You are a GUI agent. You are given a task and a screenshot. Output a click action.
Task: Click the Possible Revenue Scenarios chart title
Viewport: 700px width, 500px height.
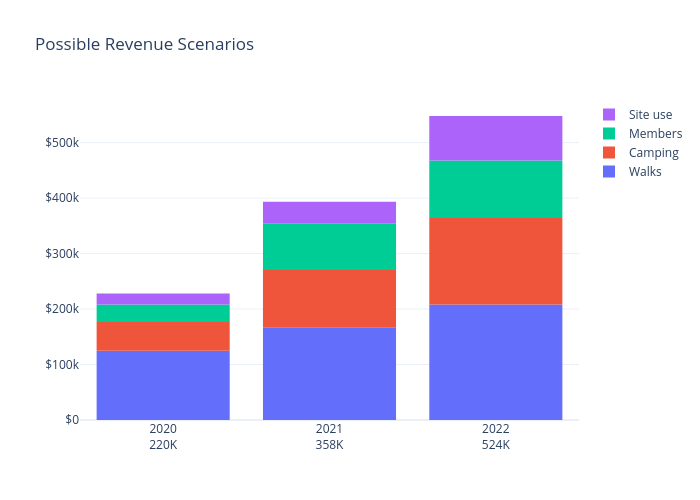tap(144, 45)
